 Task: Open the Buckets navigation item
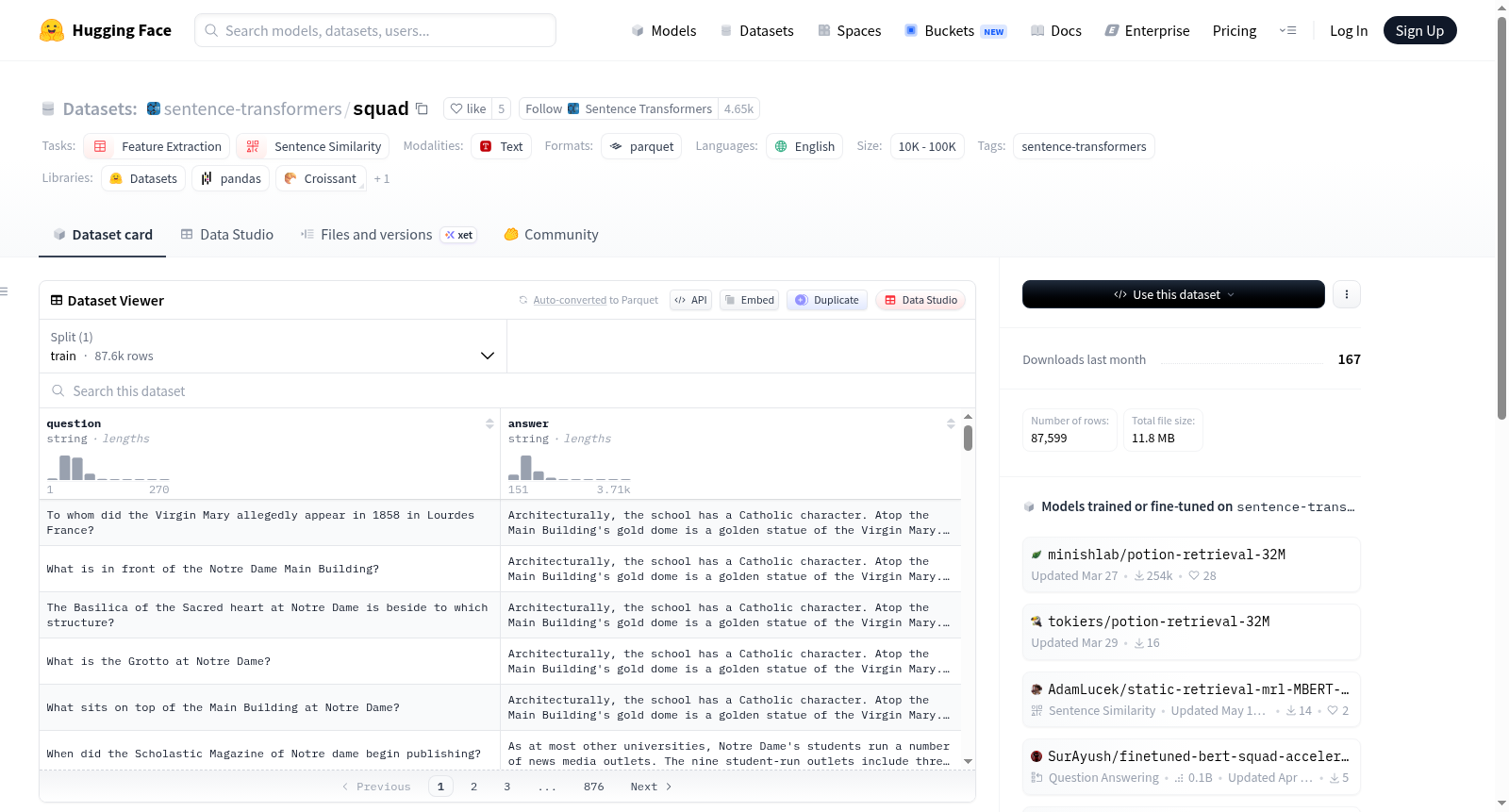(x=955, y=30)
